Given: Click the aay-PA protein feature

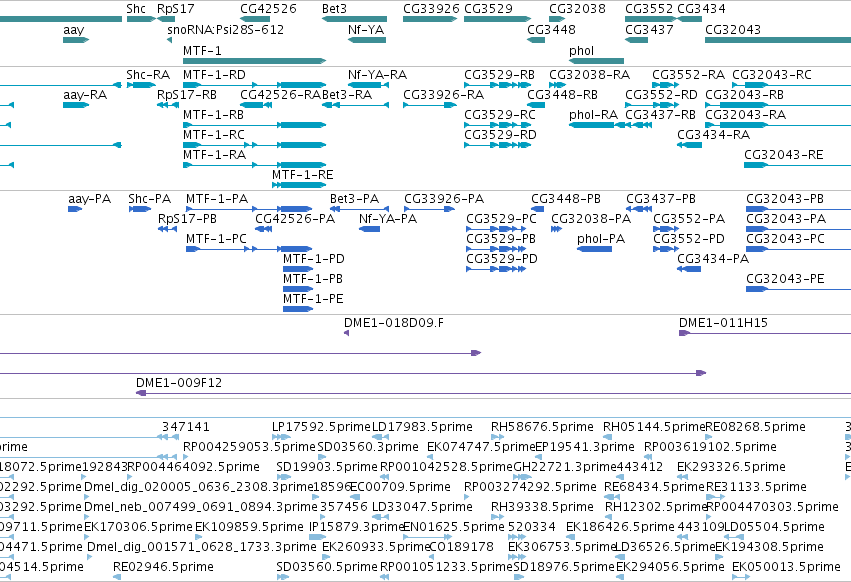Looking at the screenshot, I should (x=75, y=209).
